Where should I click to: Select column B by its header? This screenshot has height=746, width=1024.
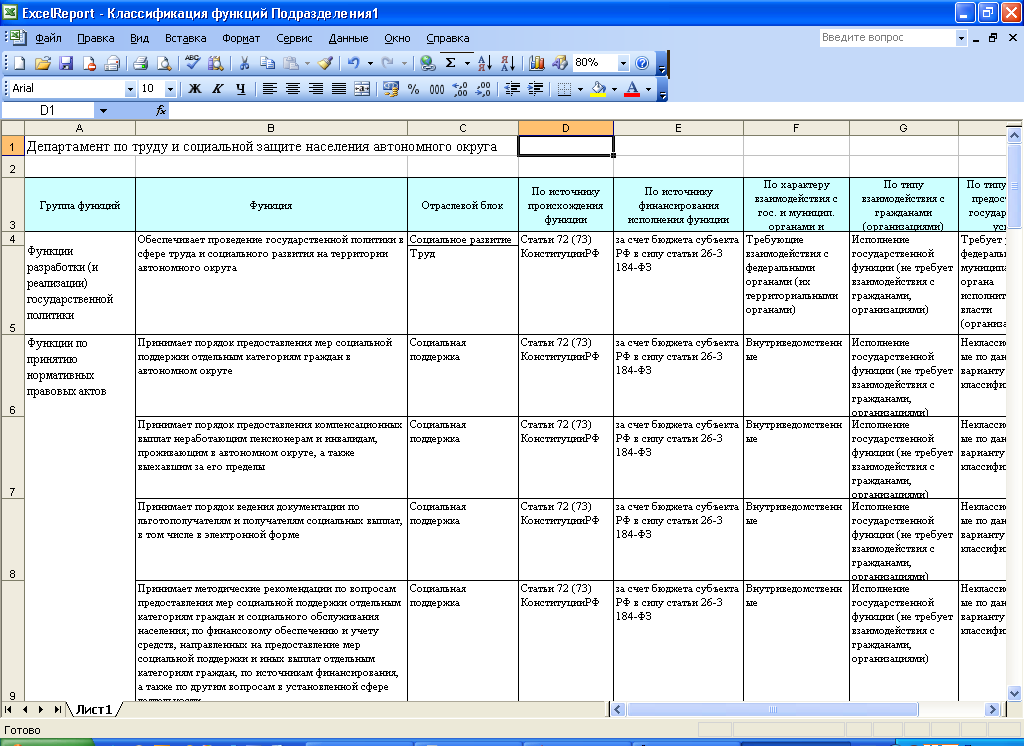point(271,128)
